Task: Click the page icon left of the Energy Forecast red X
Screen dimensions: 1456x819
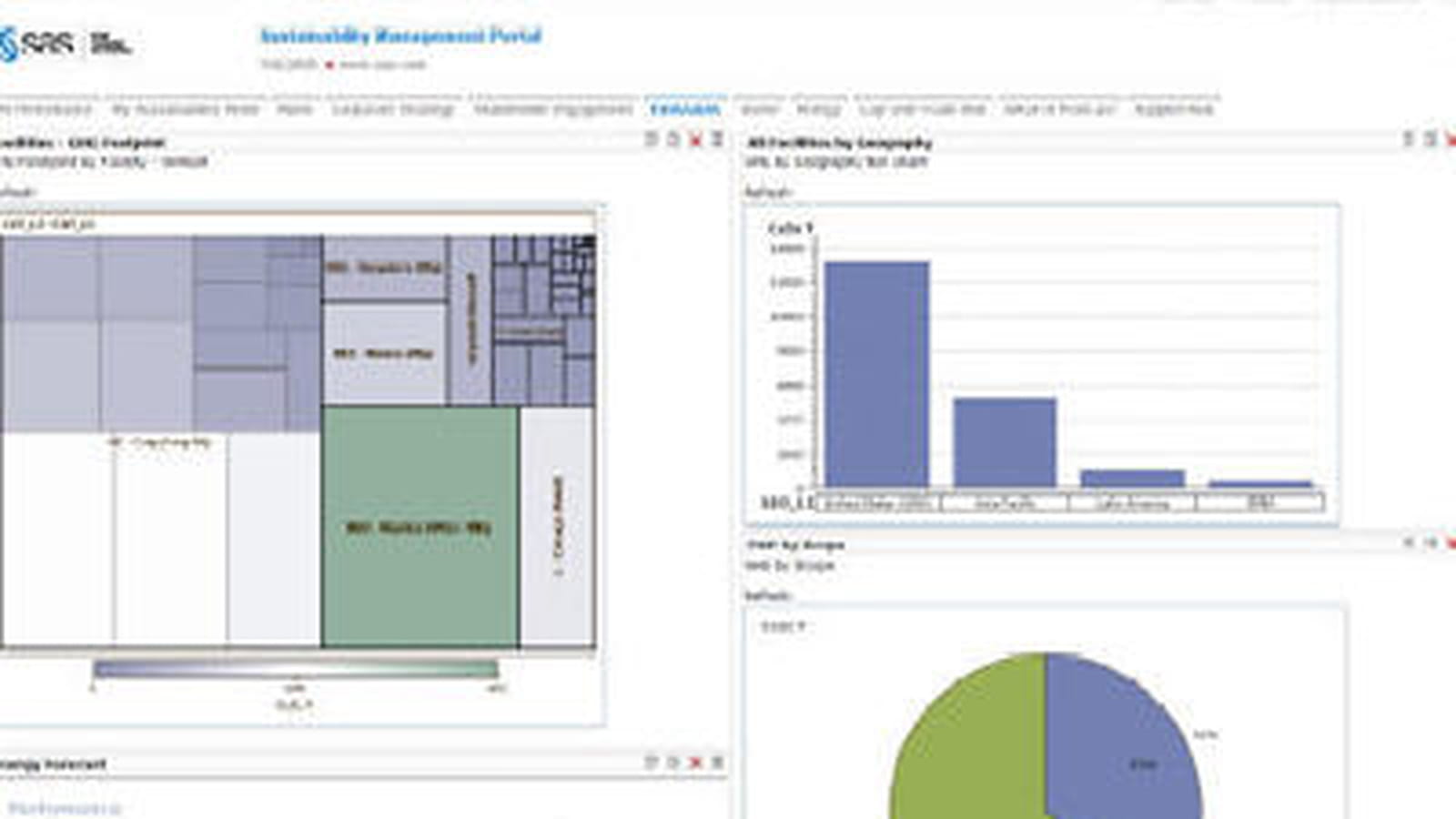Action: point(674,763)
